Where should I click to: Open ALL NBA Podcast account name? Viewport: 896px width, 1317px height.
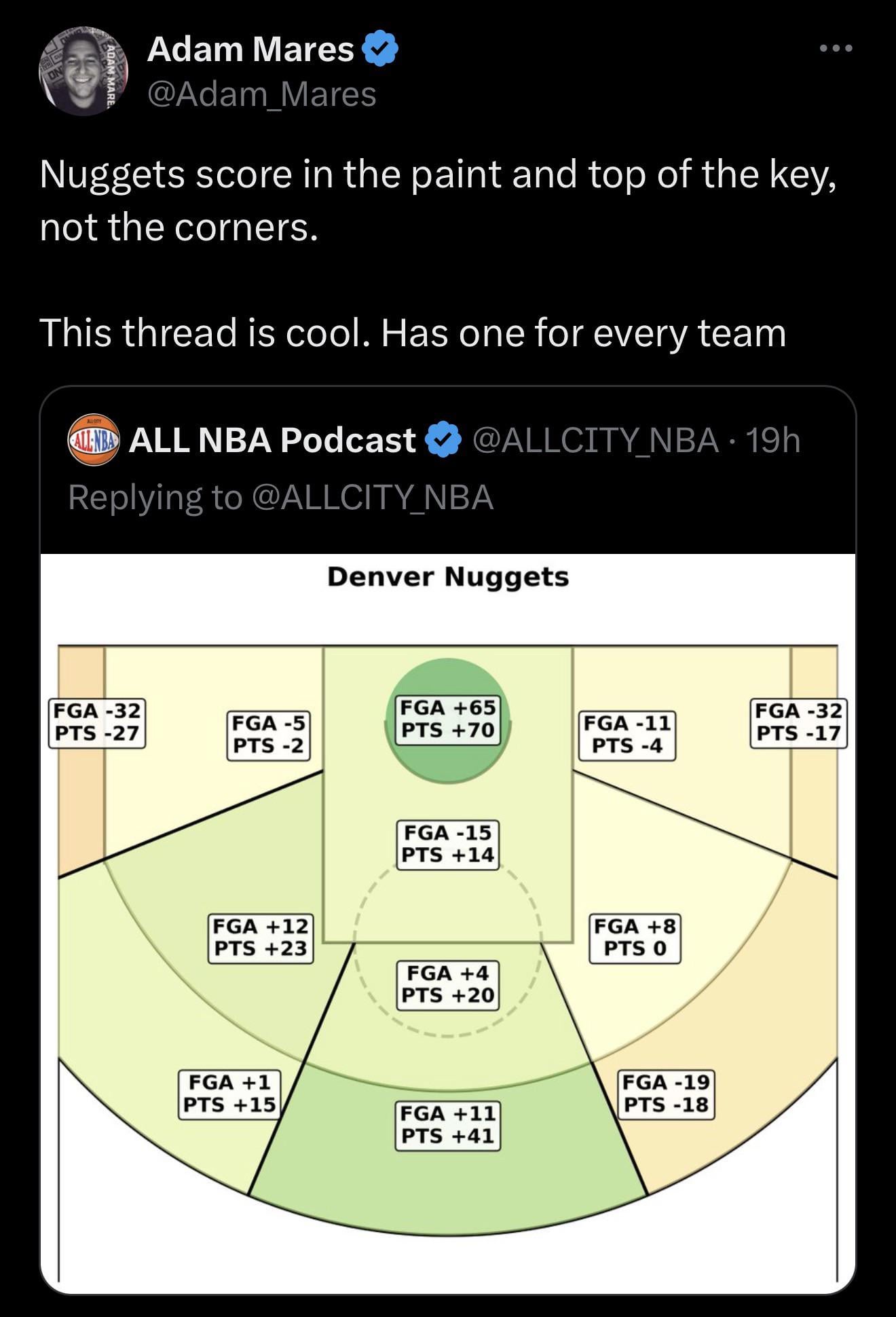272,440
